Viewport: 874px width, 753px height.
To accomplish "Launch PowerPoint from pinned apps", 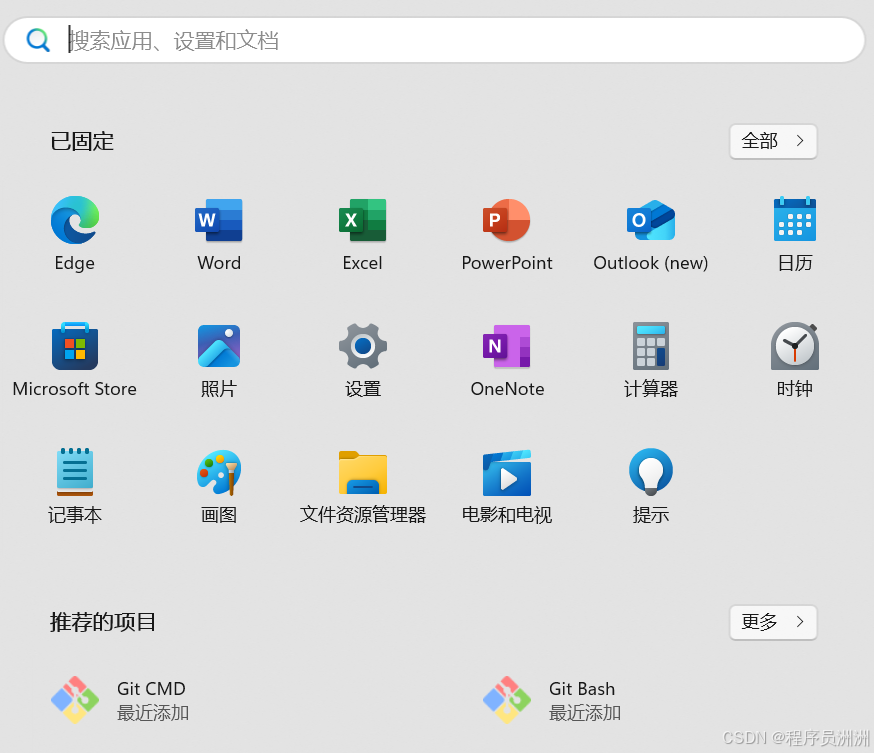I will click(507, 220).
